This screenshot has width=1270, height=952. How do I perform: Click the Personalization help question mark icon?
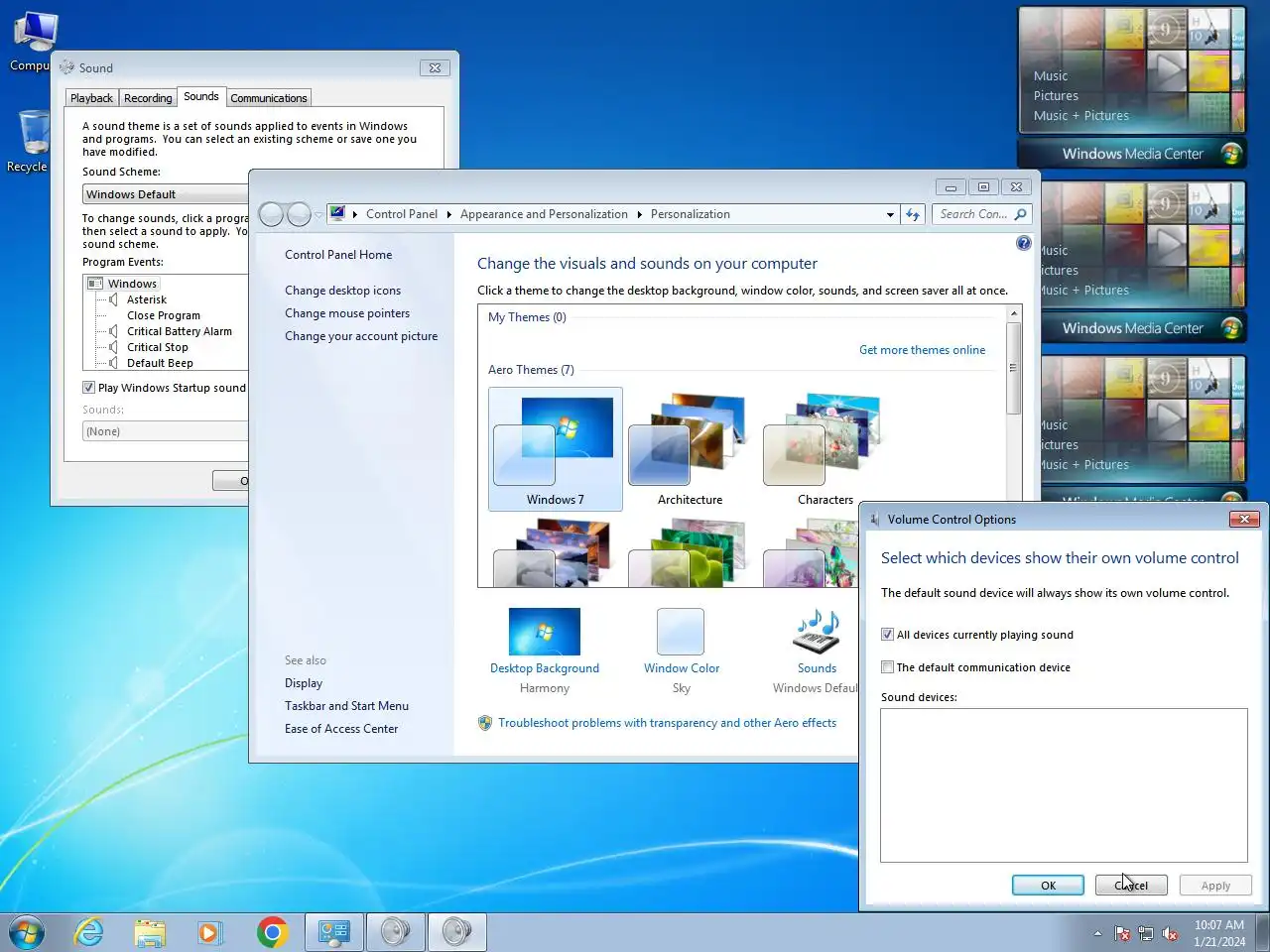1024,244
